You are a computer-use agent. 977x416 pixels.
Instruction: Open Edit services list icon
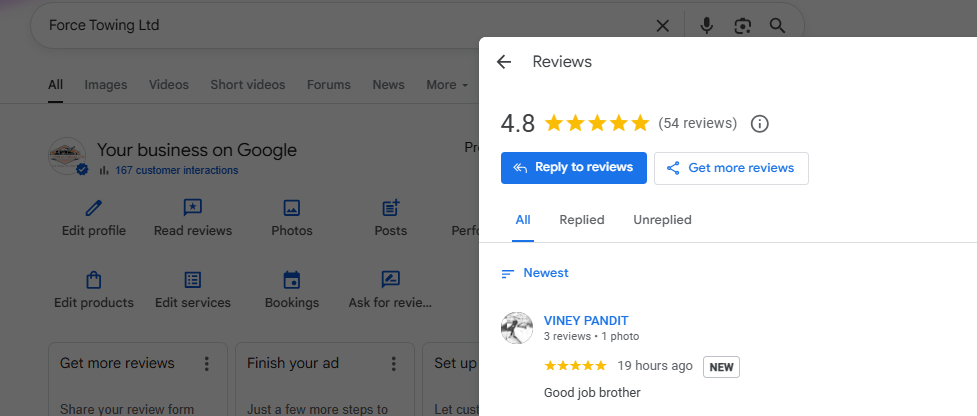pyautogui.click(x=192, y=280)
